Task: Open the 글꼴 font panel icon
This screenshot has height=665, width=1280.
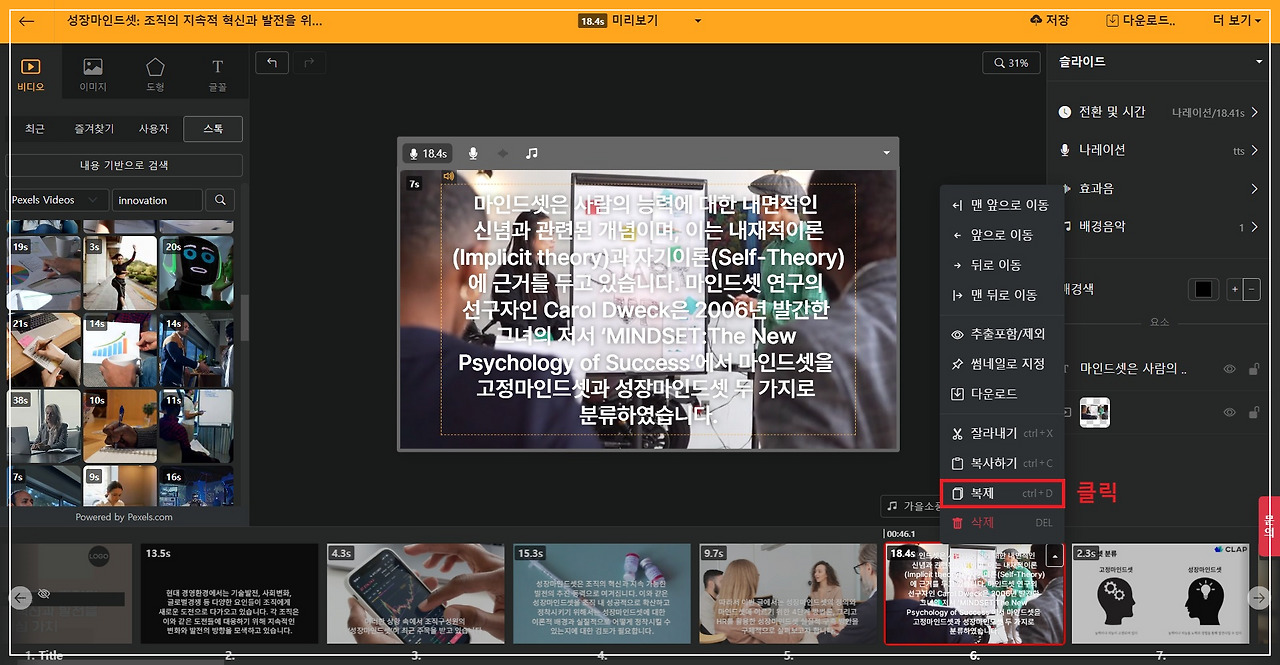Action: coord(217,74)
